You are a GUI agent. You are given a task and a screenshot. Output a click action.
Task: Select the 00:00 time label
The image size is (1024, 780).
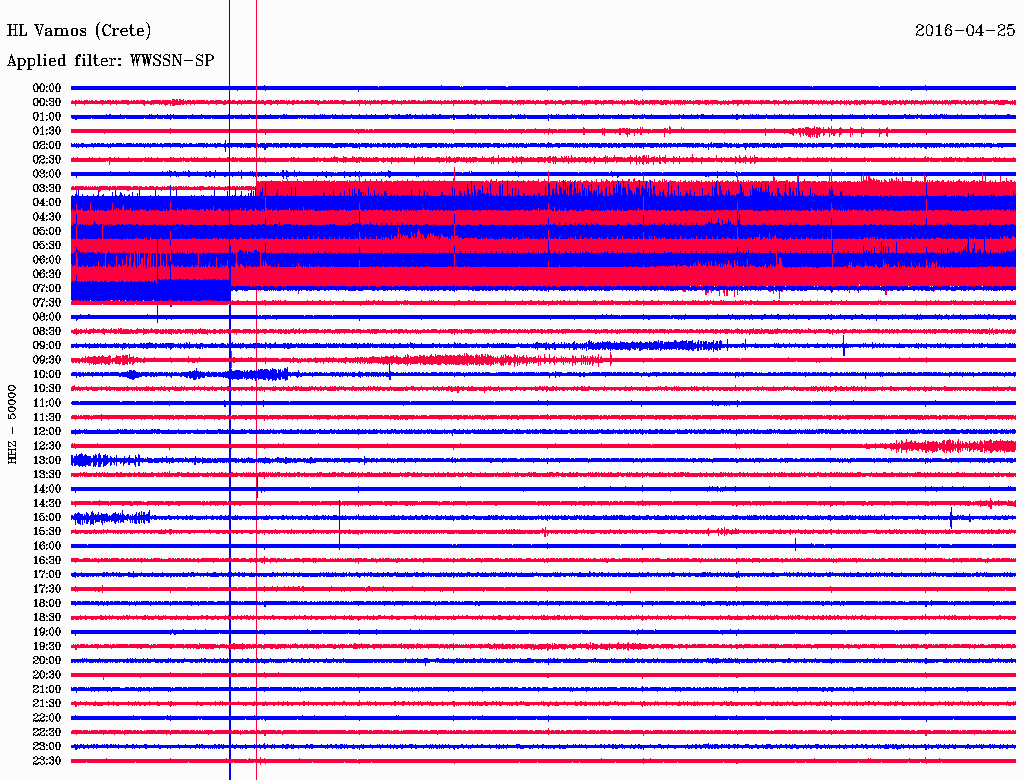tap(46, 88)
